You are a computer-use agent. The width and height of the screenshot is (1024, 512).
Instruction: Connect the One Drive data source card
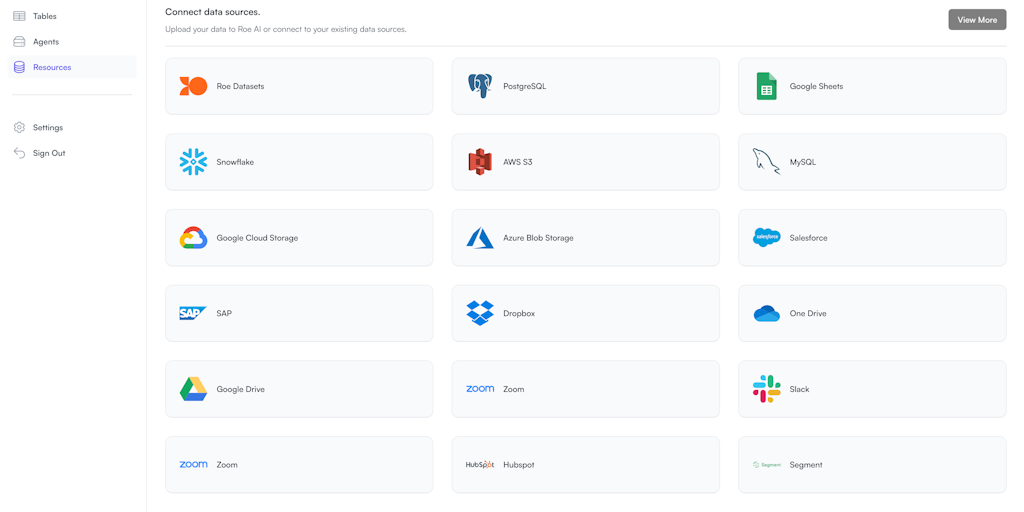[871, 313]
